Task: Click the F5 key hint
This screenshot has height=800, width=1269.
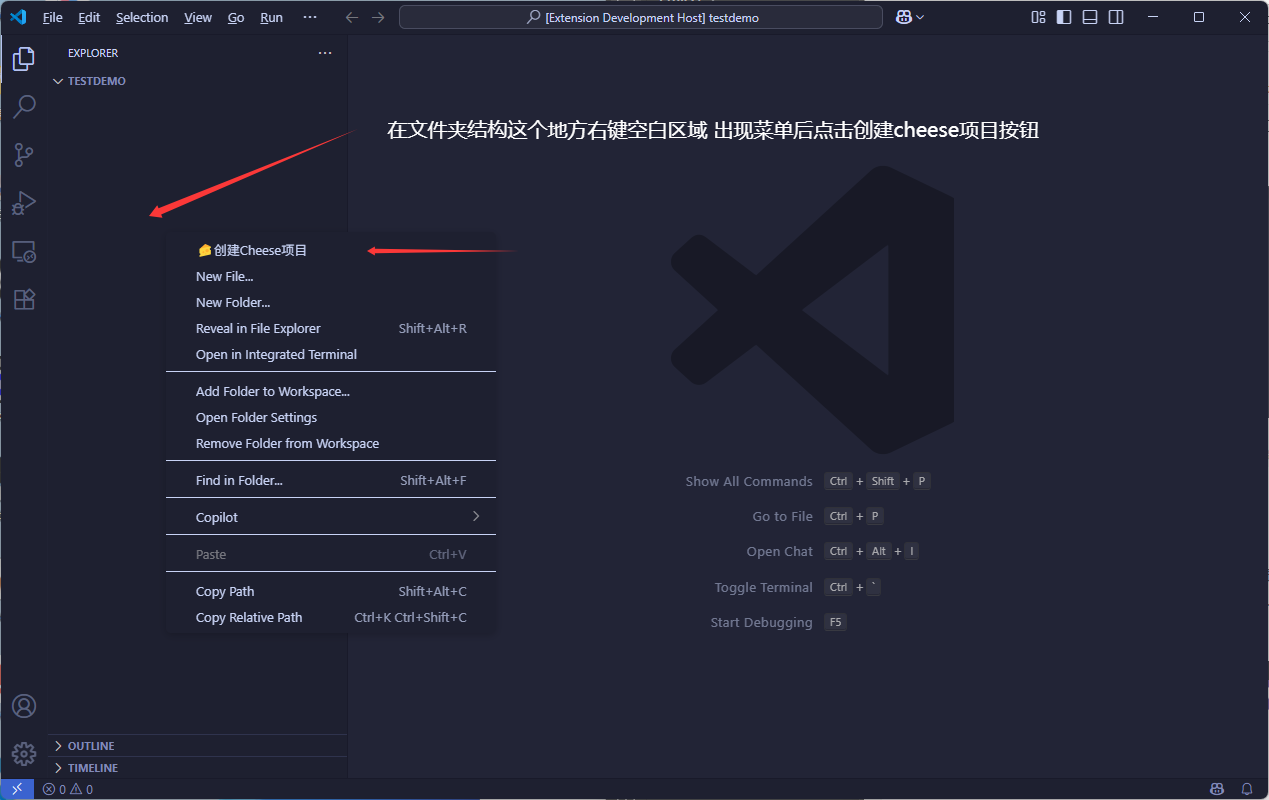Action: tap(835, 622)
